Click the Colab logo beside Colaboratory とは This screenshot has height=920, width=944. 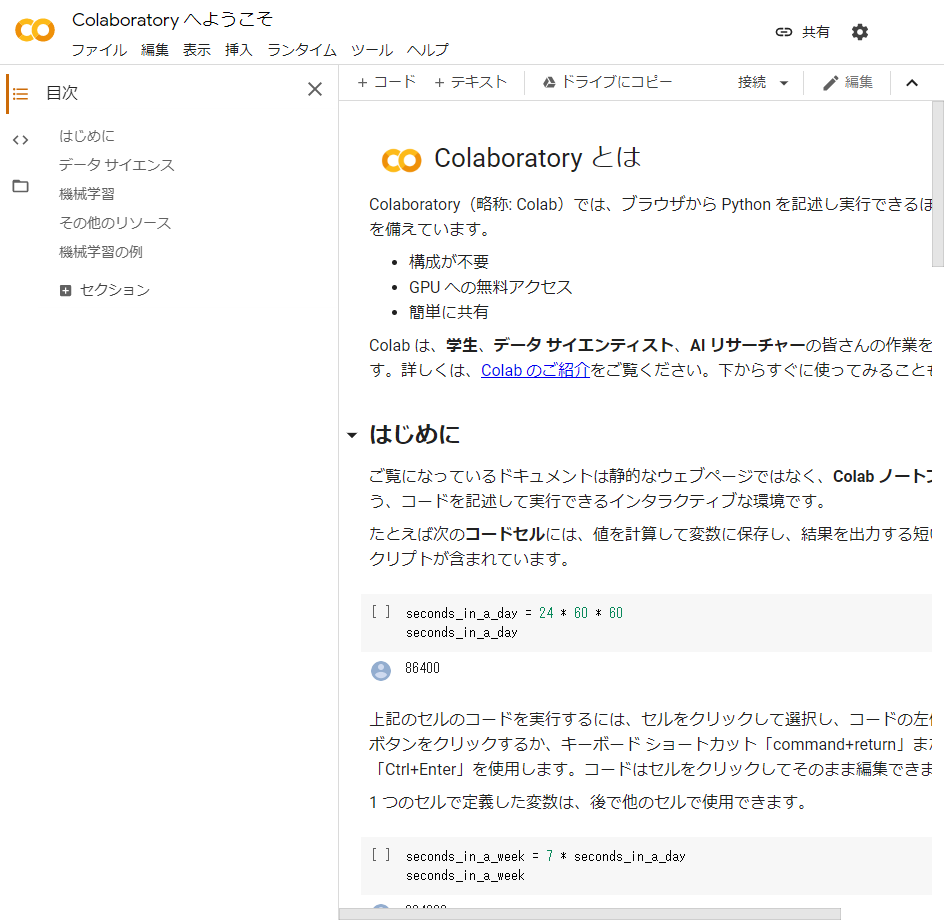[402, 160]
